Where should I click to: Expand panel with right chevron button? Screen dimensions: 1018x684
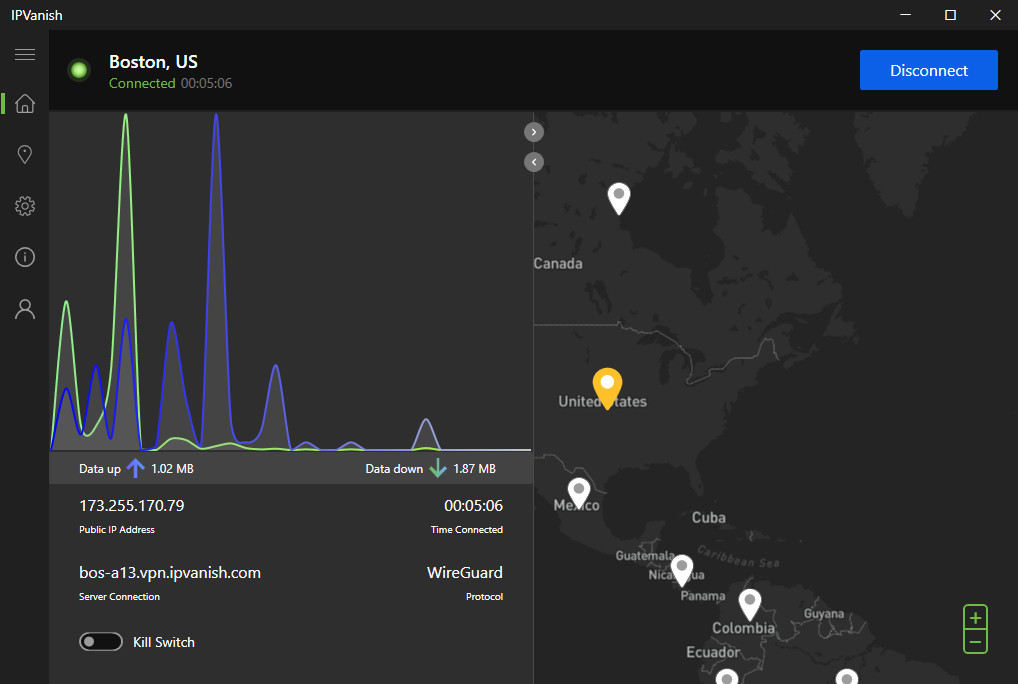tap(534, 132)
